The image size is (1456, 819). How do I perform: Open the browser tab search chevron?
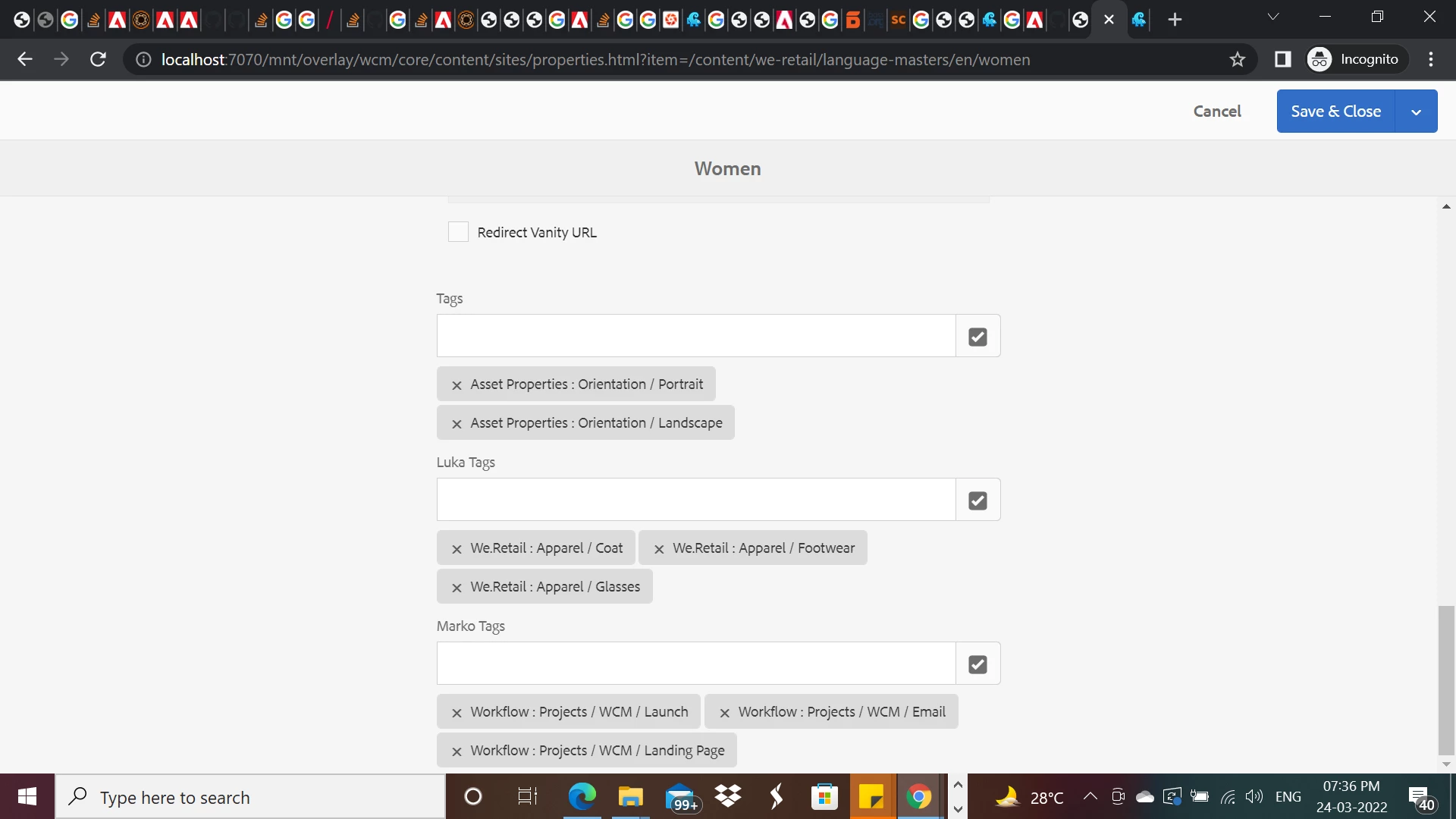(1273, 17)
